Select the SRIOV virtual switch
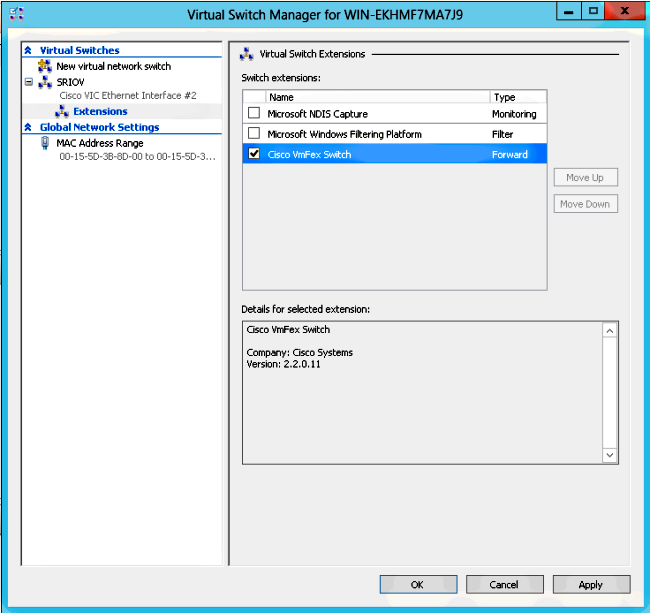This screenshot has width=650, height=613. (x=70, y=82)
